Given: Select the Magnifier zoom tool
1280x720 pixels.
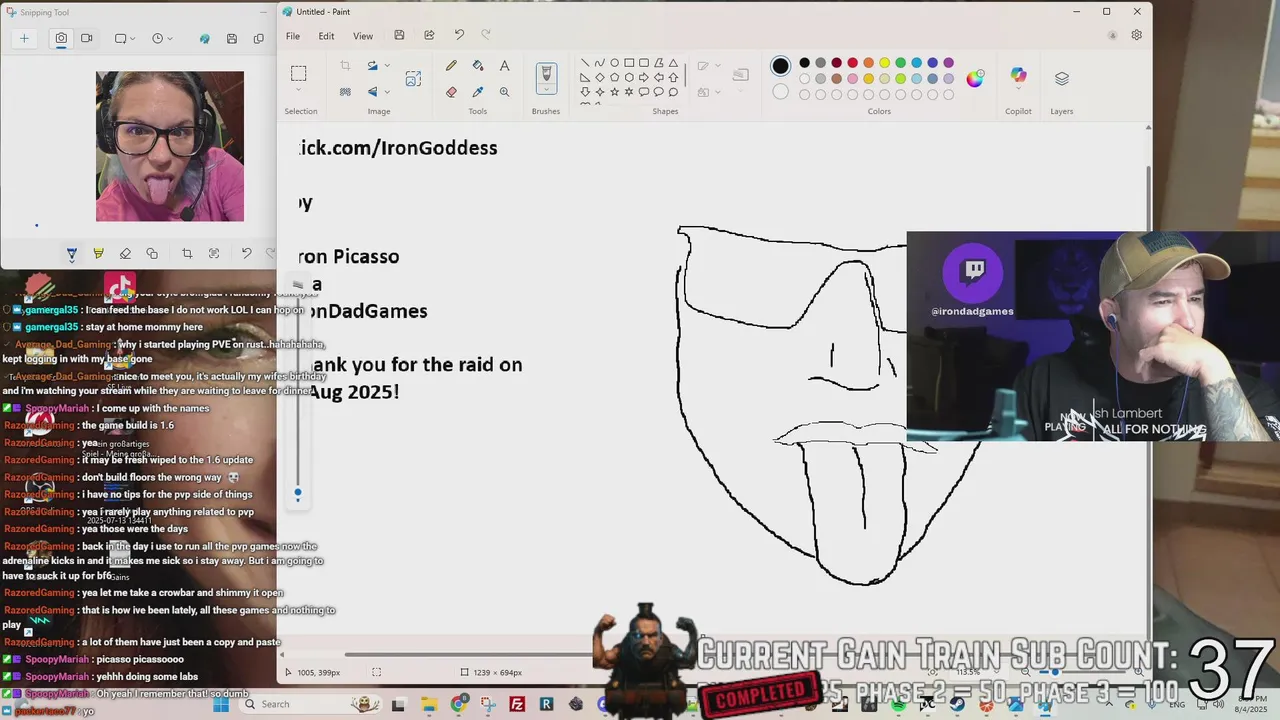Looking at the screenshot, I should click(x=504, y=92).
